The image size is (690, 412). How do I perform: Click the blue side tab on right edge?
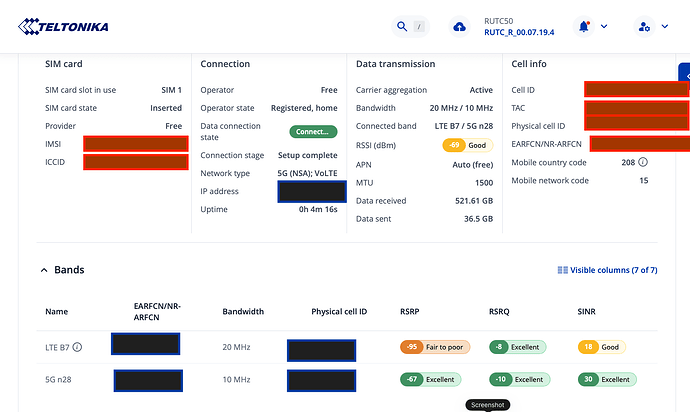[684, 76]
